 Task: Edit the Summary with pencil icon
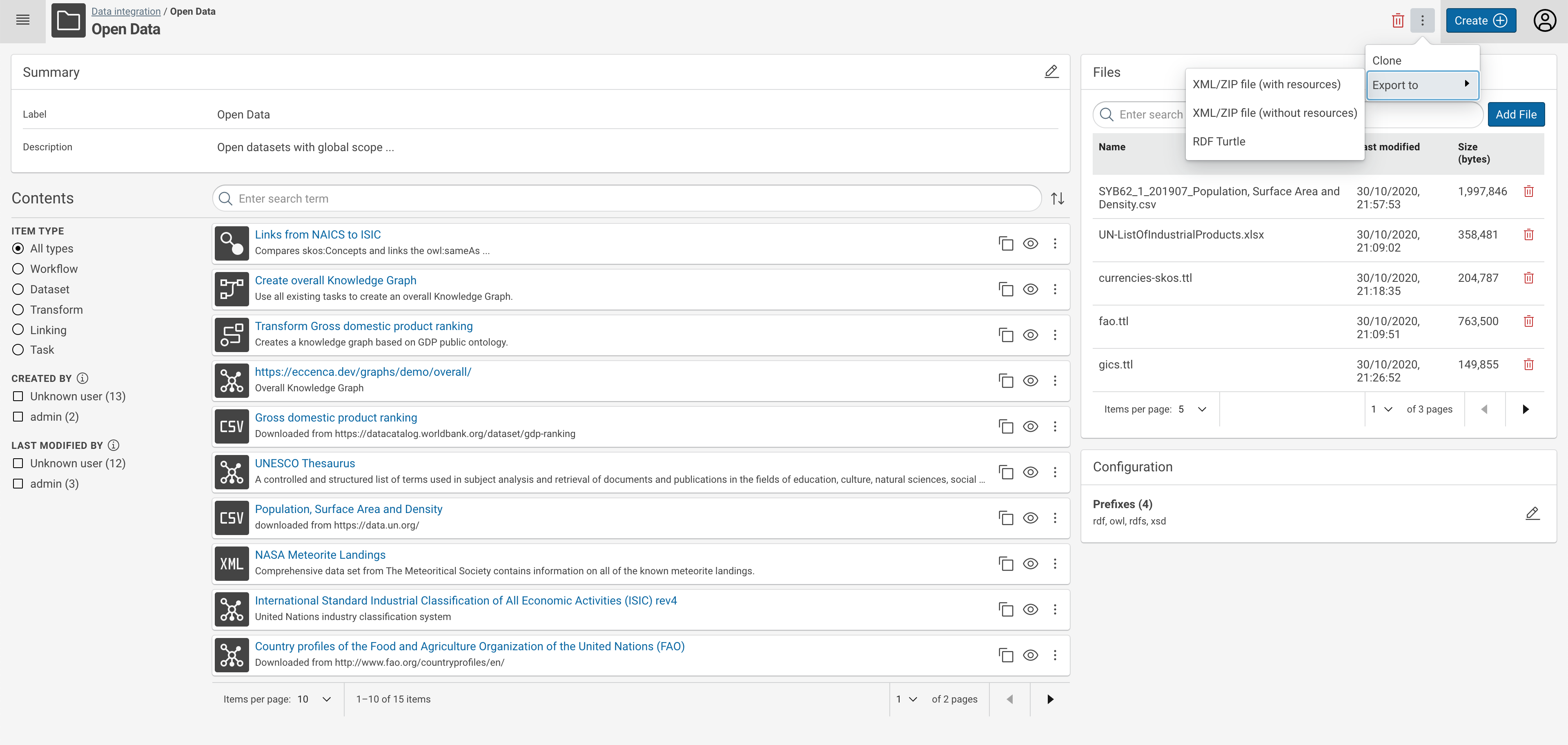(1051, 72)
